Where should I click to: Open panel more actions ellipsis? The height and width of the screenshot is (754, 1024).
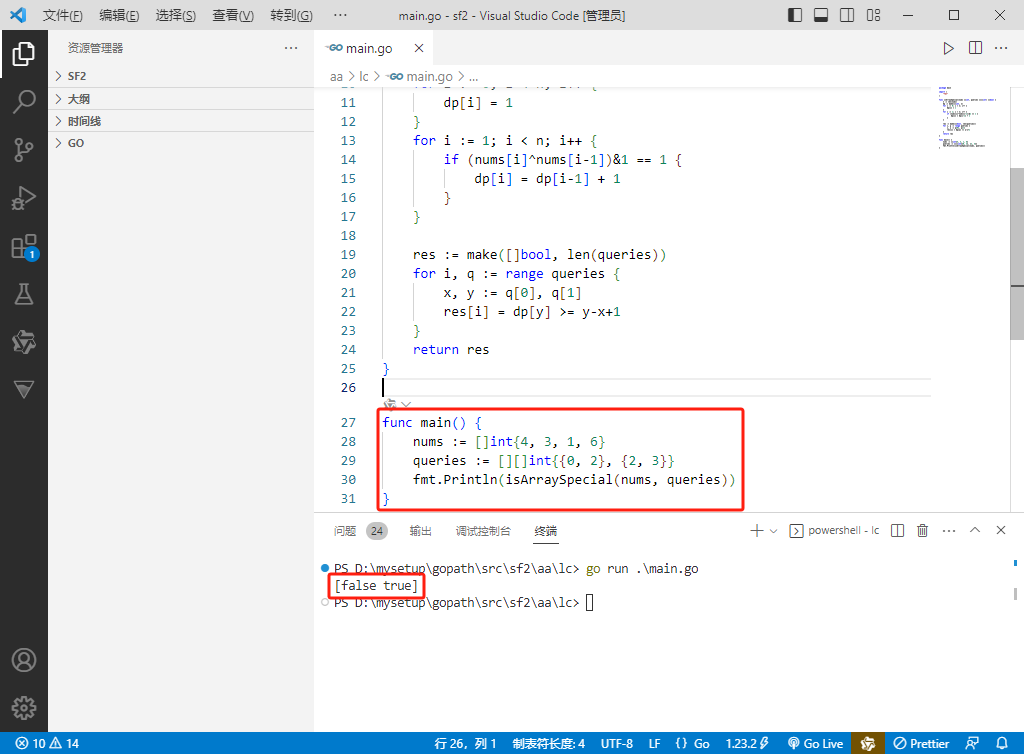[x=949, y=531]
